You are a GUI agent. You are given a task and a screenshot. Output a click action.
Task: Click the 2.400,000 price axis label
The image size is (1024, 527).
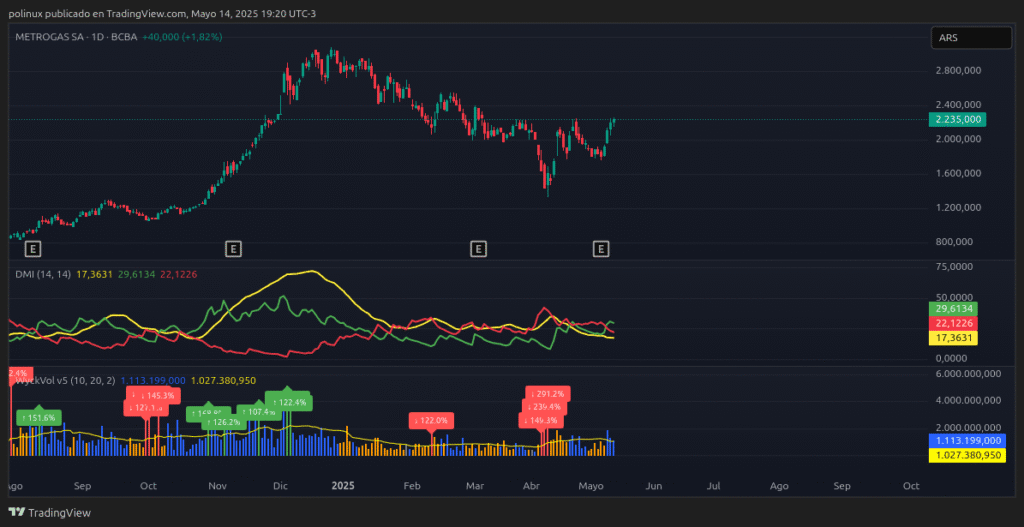click(x=959, y=104)
